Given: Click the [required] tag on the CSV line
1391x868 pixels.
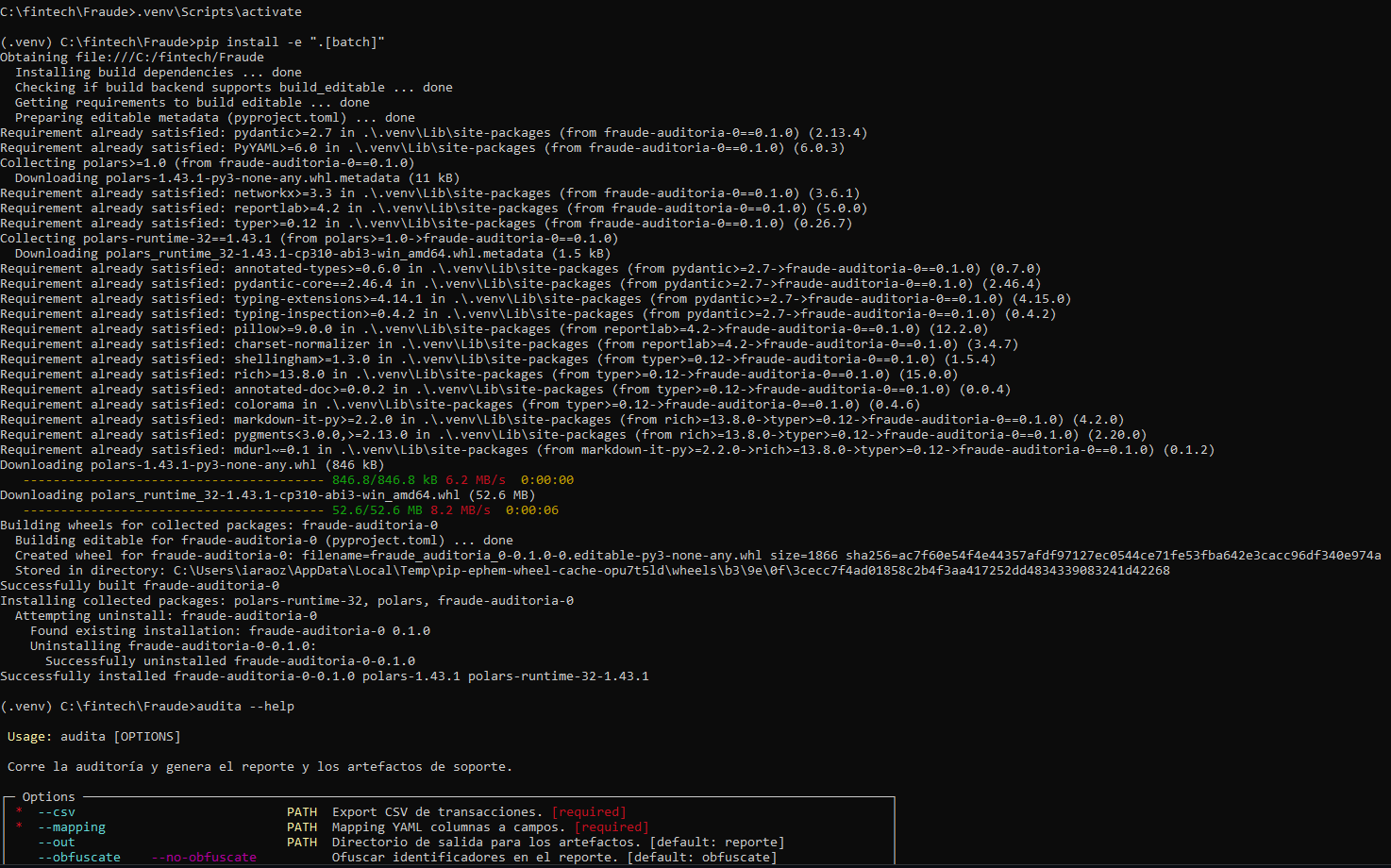Looking at the screenshot, I should (x=589, y=812).
